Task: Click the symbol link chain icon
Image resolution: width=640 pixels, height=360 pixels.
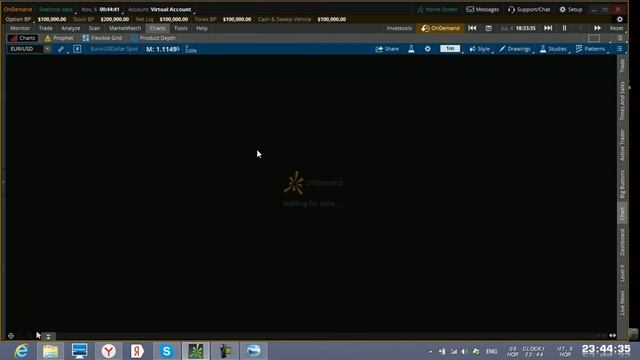Action: pos(61,49)
